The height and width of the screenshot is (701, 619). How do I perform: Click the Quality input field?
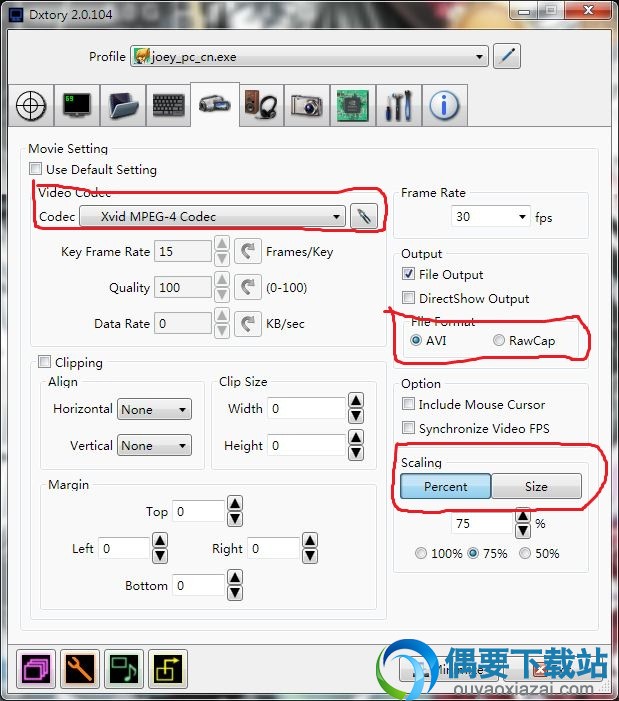183,287
